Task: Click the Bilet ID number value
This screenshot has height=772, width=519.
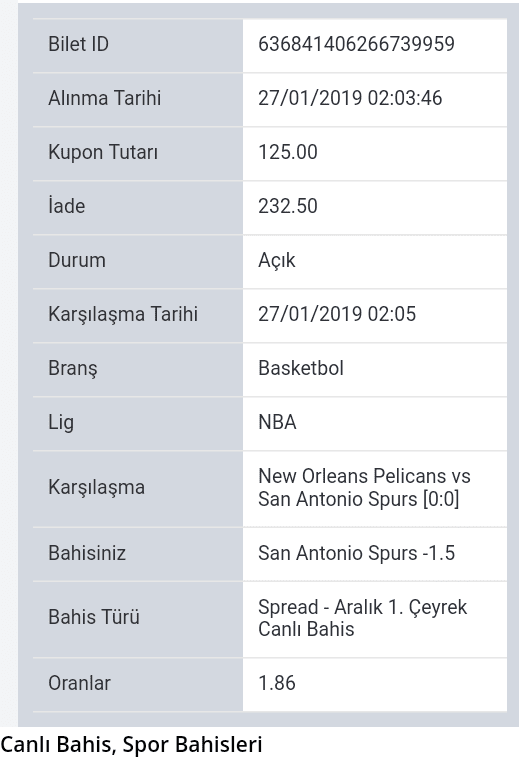Action: [356, 44]
